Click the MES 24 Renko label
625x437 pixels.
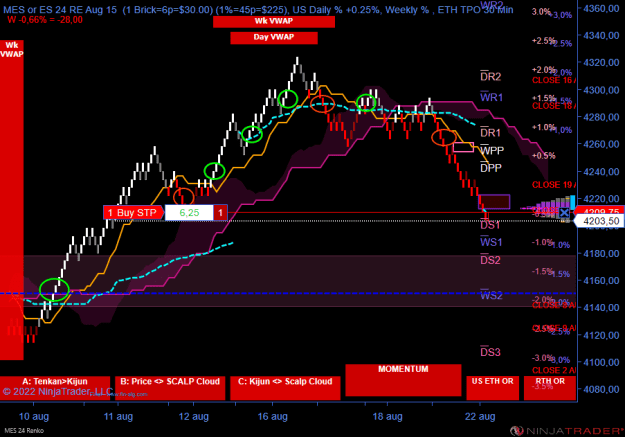click(x=24, y=431)
